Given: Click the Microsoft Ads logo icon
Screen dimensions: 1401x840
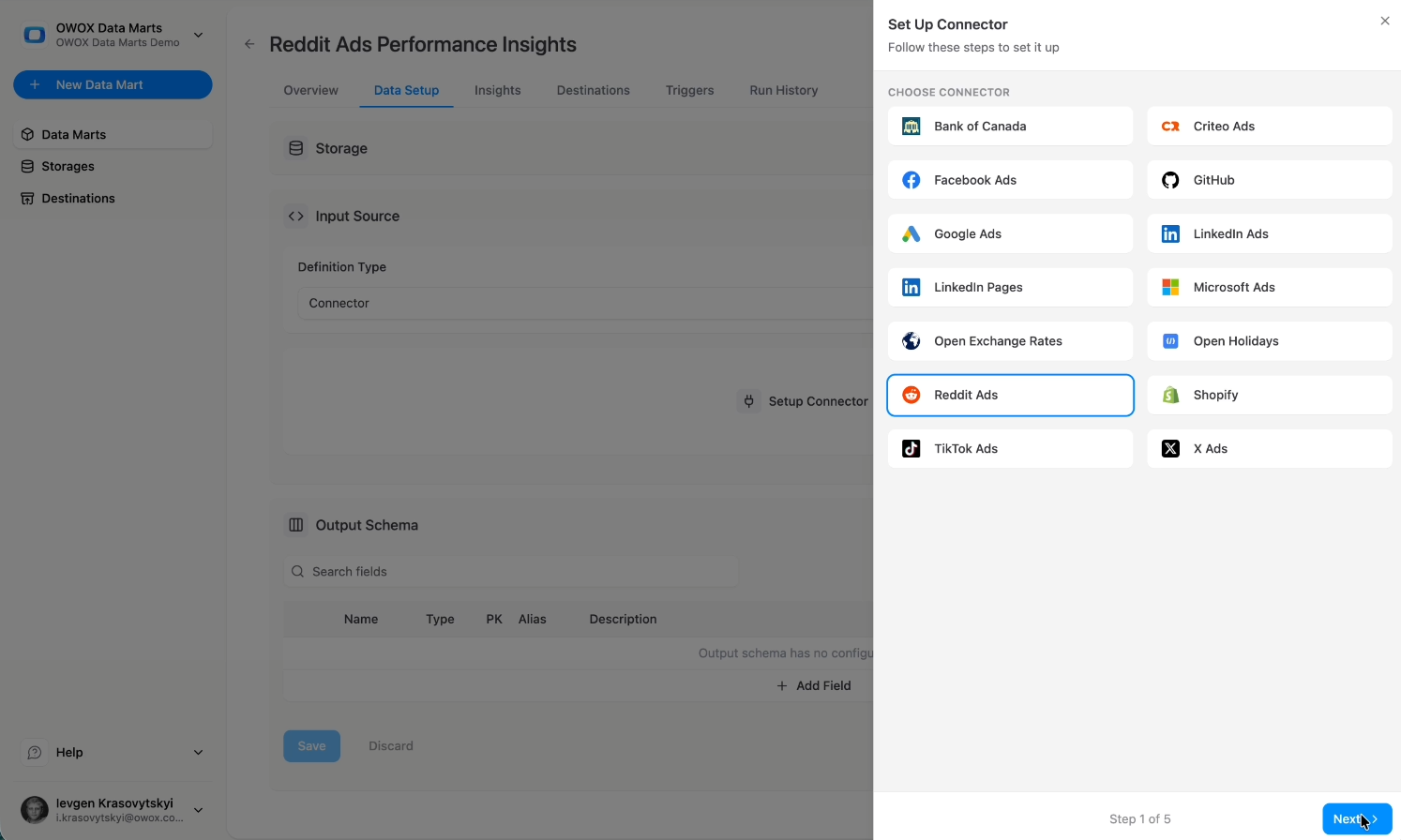Looking at the screenshot, I should 1170,288.
